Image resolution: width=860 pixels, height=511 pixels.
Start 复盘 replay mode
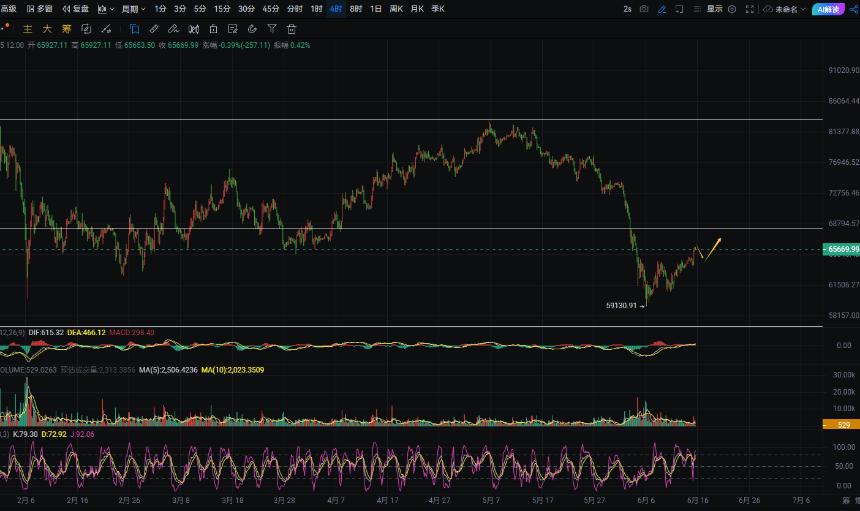pos(75,9)
